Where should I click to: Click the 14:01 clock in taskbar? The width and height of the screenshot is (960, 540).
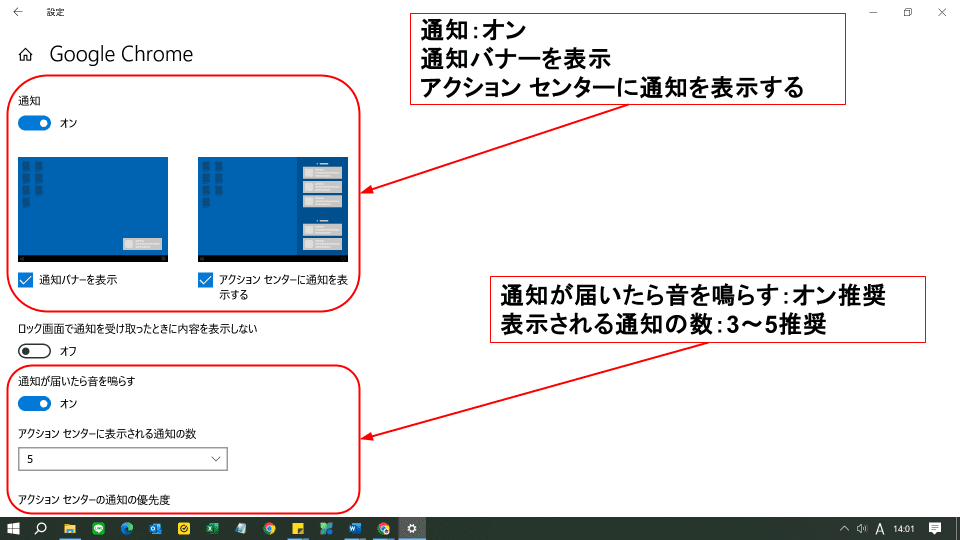[x=903, y=528]
